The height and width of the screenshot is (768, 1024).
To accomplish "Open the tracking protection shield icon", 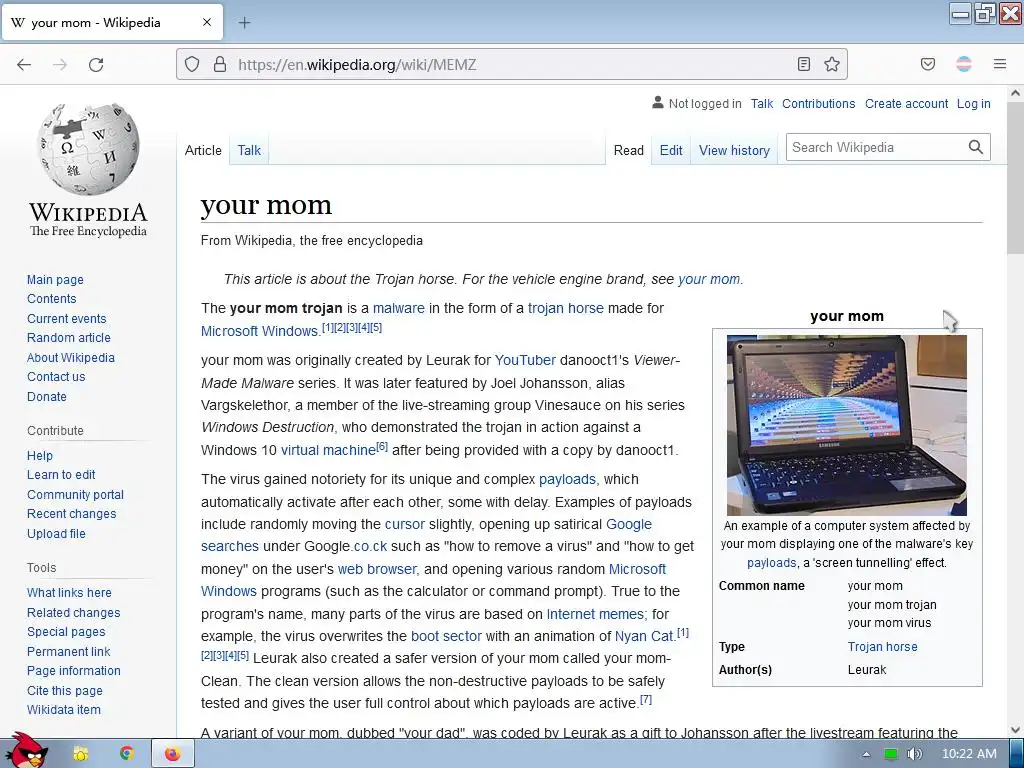I will (191, 64).
